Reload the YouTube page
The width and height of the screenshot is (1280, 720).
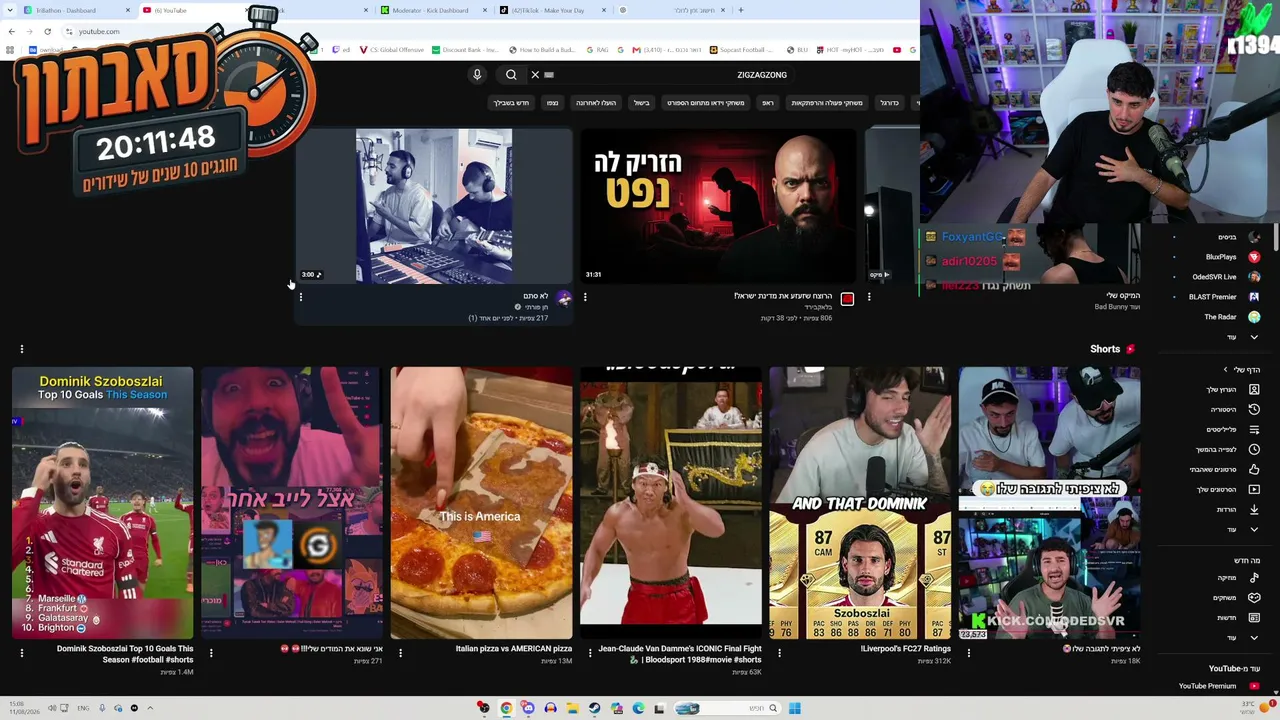(47, 32)
